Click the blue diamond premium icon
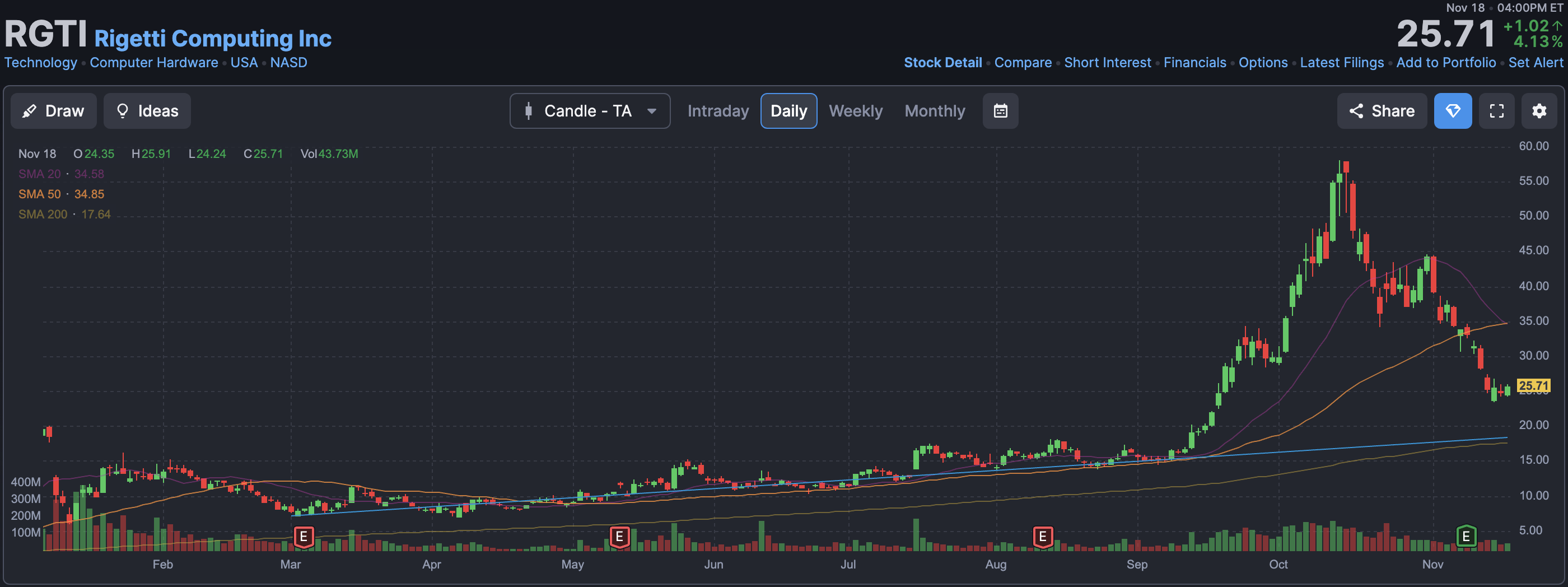Viewport: 1568px width, 587px height. pyautogui.click(x=1453, y=111)
